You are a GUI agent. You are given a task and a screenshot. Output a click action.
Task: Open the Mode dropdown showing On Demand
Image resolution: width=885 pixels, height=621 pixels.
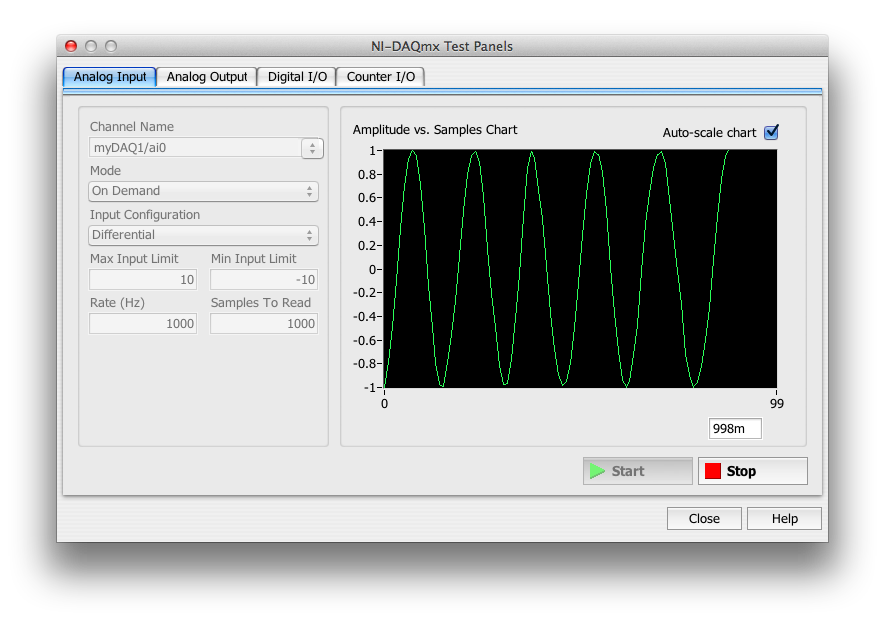tap(204, 191)
